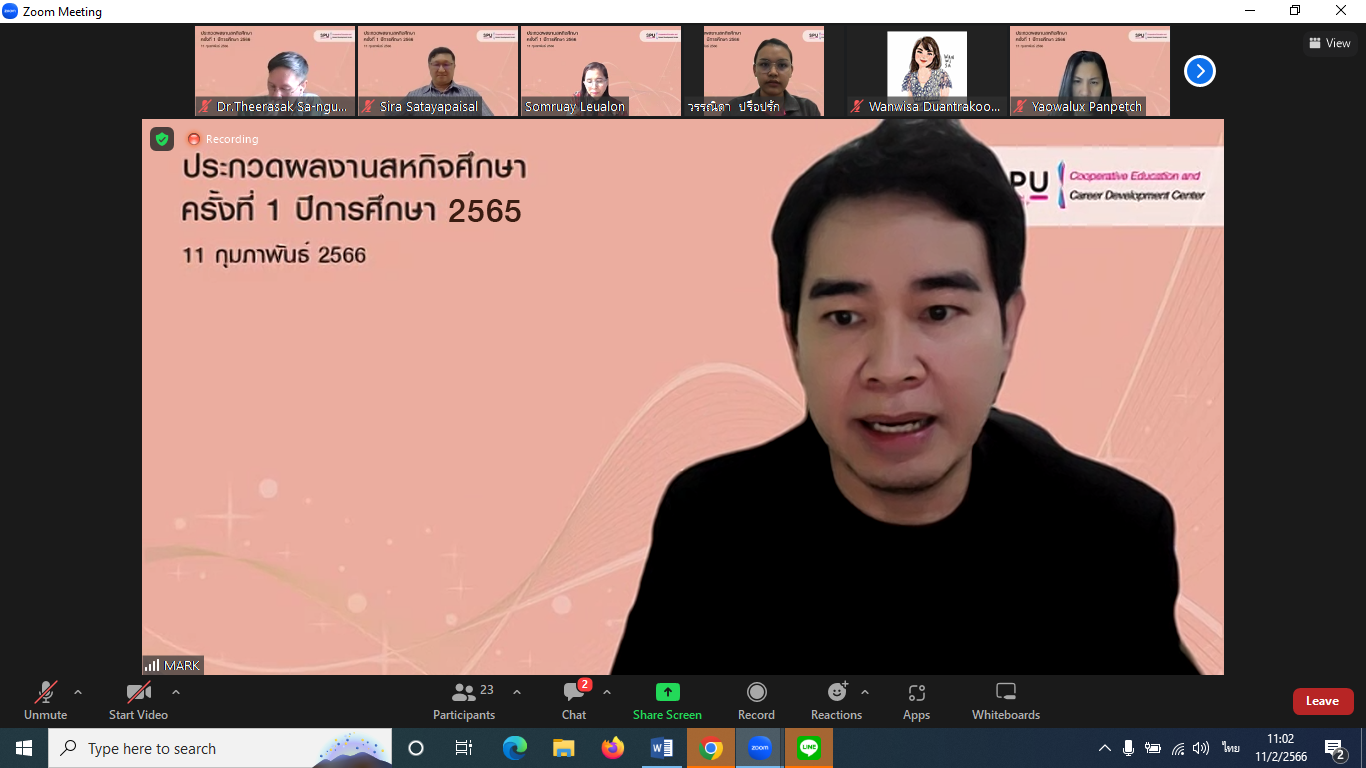
Task: Expand audio options arrow beside Unmute
Action: pos(78,692)
